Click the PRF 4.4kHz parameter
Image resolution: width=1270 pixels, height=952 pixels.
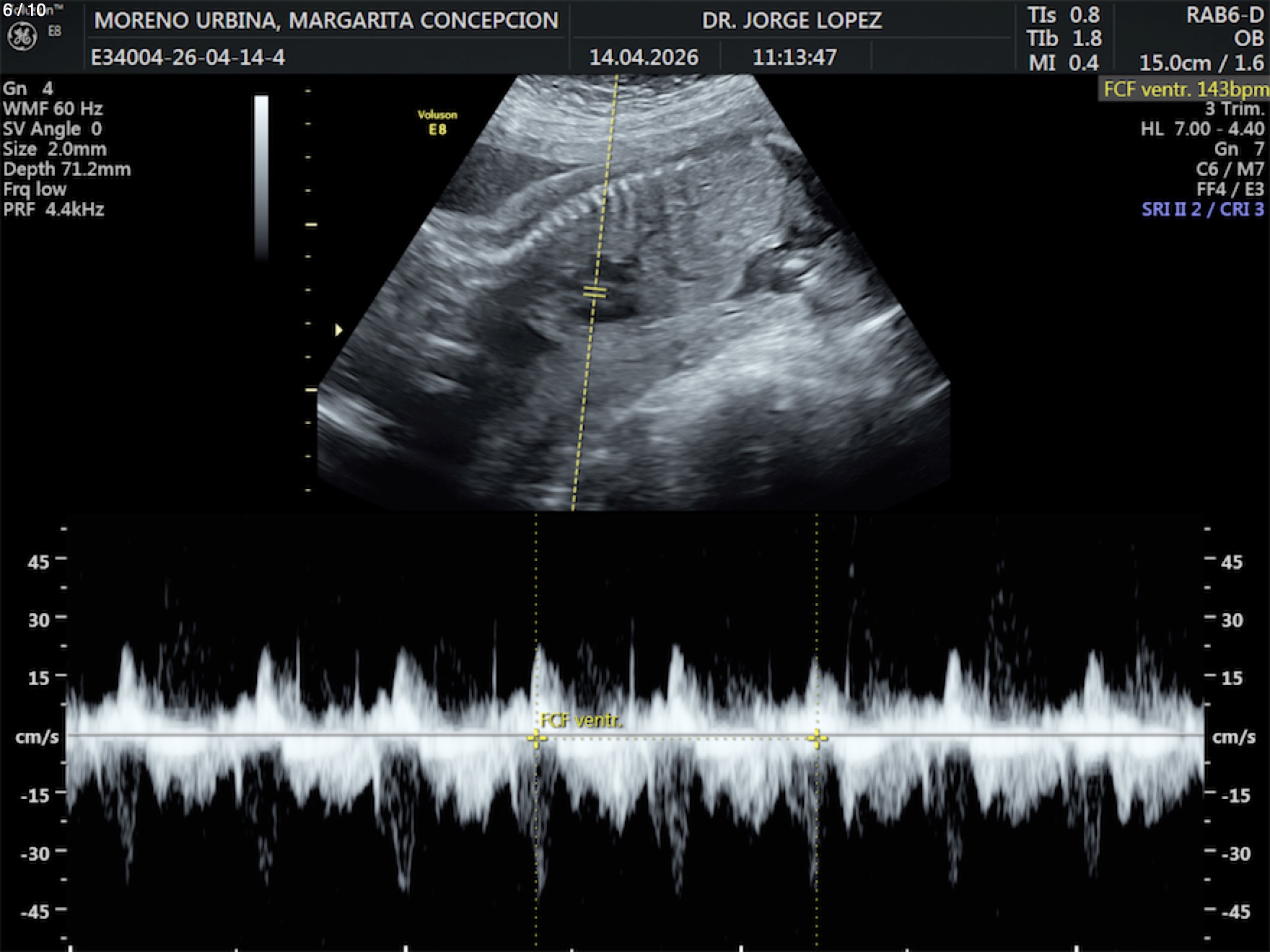[54, 209]
